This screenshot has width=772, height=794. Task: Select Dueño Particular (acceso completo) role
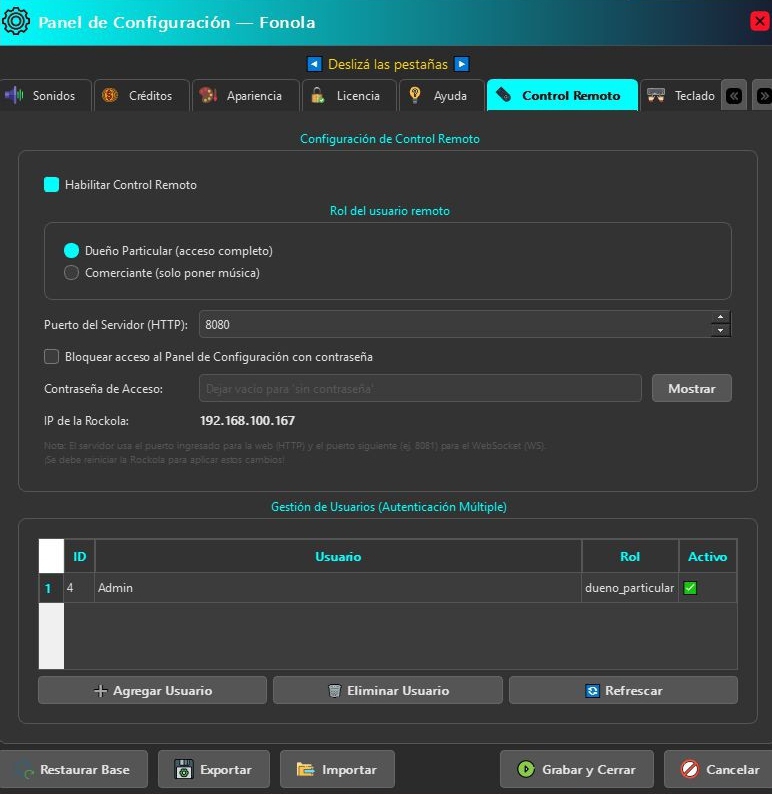click(71, 251)
